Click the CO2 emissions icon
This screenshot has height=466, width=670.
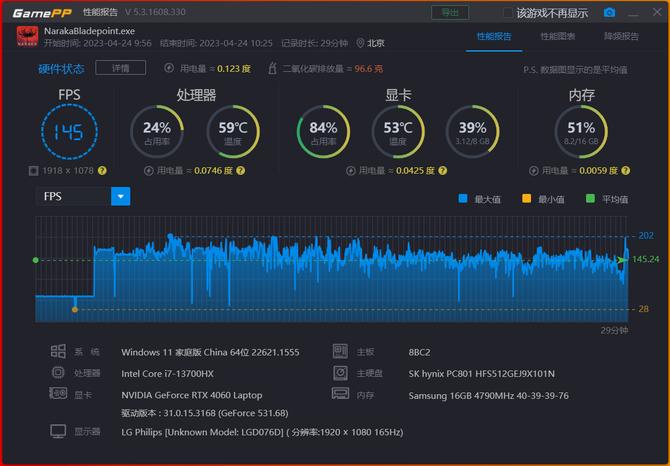pyautogui.click(x=273, y=69)
